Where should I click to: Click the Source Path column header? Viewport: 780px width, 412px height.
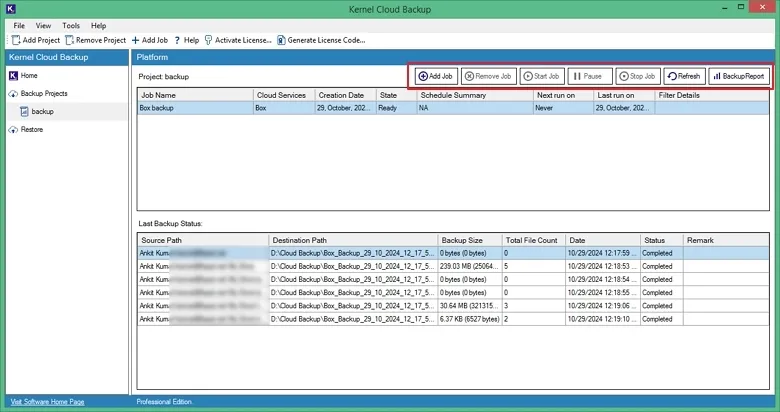pyautogui.click(x=203, y=240)
